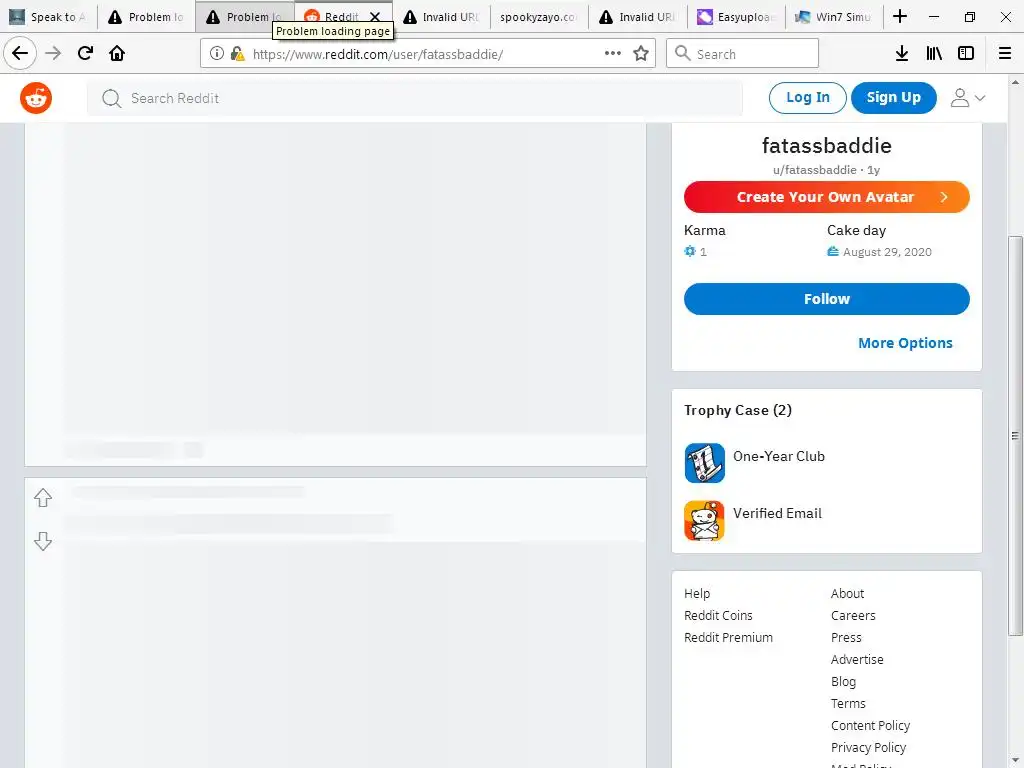
Task: Click the Verified Email trophy icon
Action: [x=704, y=520]
